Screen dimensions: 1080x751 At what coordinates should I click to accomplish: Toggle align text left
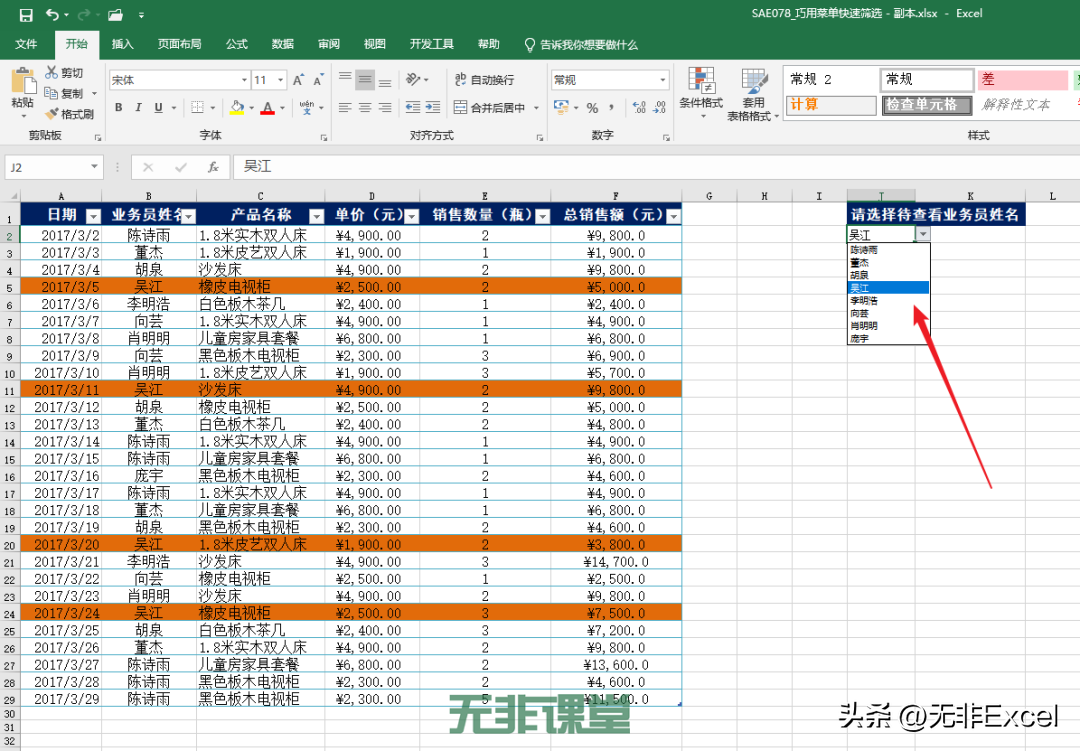[345, 107]
